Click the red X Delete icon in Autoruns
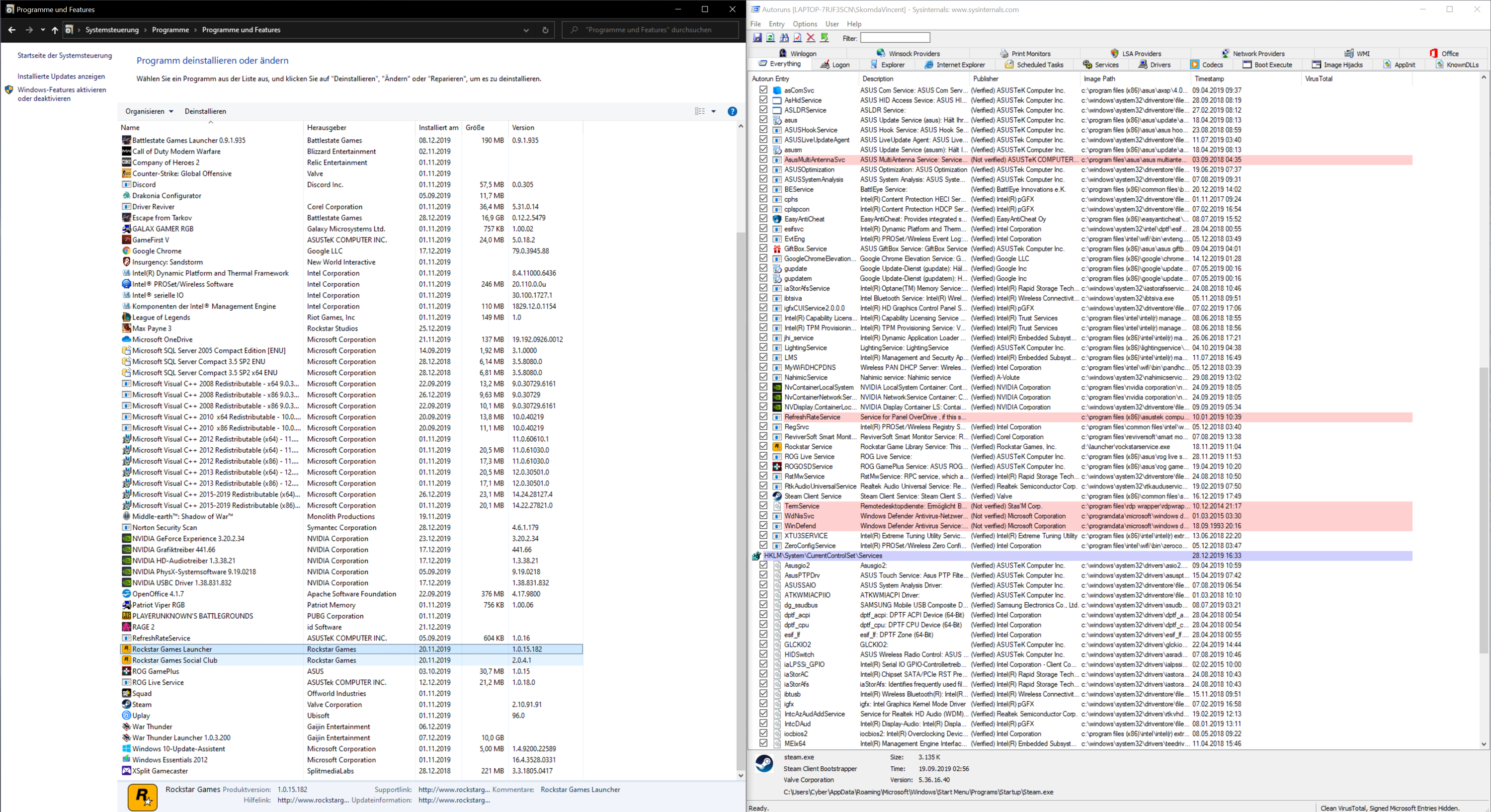Screen dimensions: 1491x812 811,38
